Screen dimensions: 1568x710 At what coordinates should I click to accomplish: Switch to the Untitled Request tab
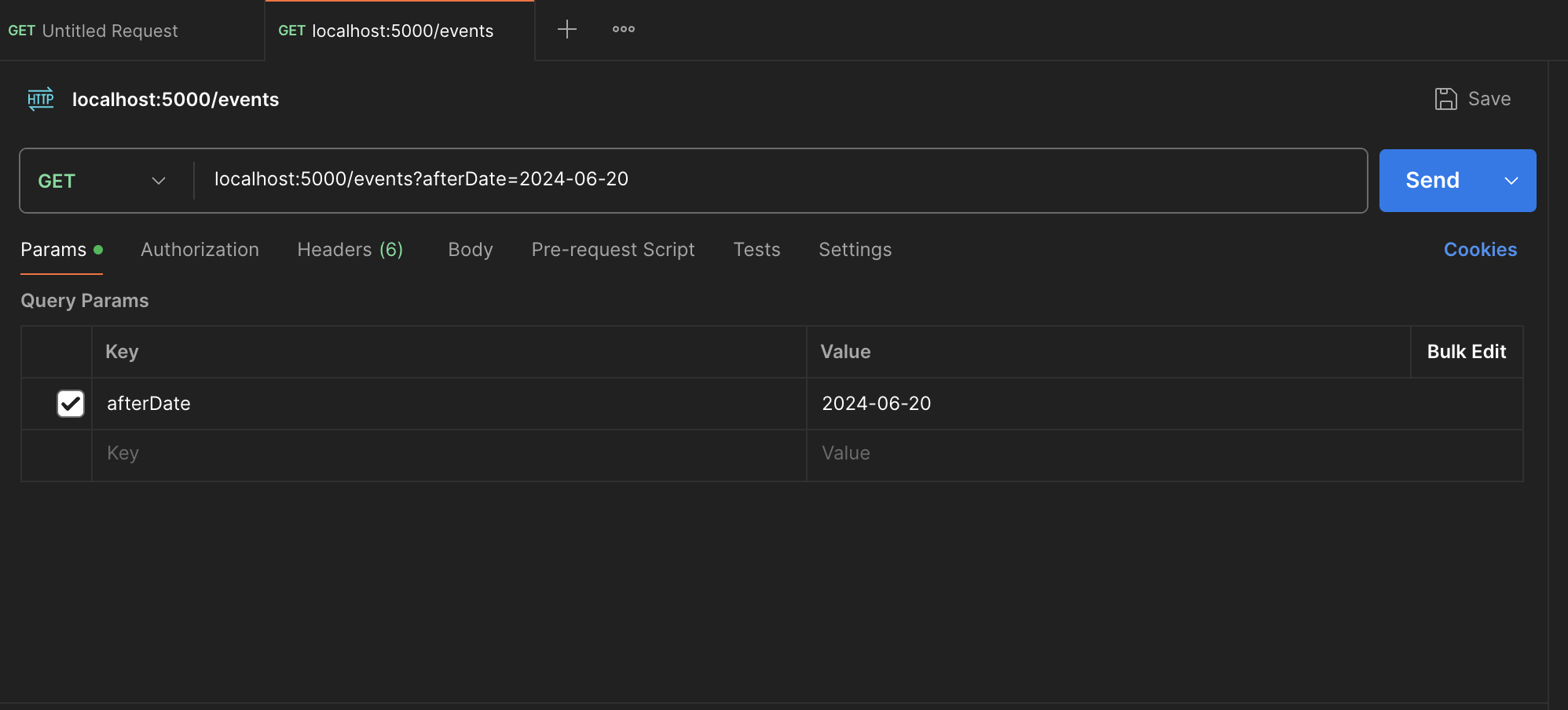coord(110,31)
